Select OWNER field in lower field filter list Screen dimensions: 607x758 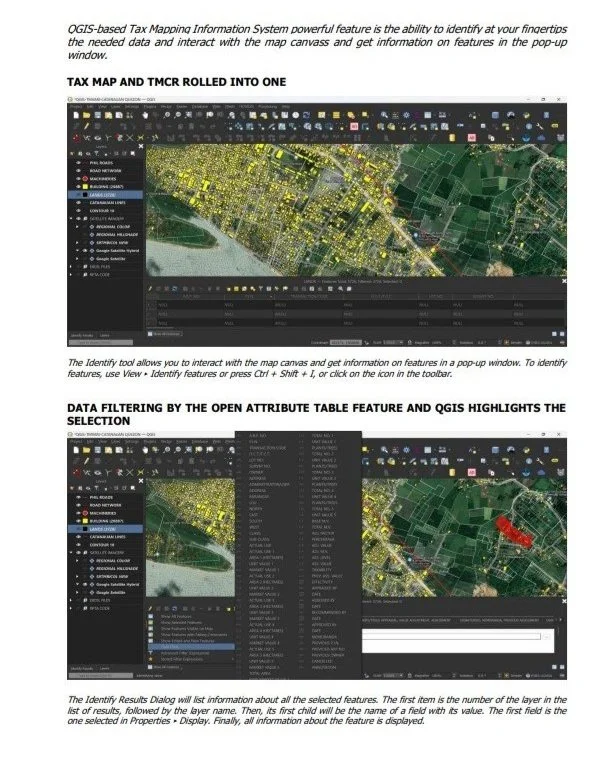[x=255, y=472]
